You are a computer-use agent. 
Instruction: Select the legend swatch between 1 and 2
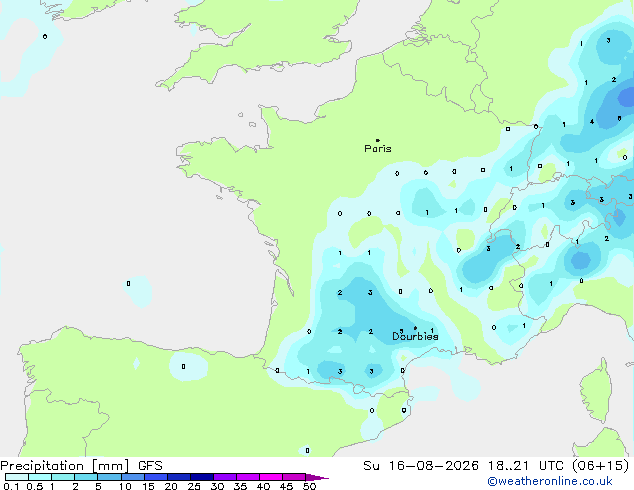pyautogui.click(x=63, y=477)
